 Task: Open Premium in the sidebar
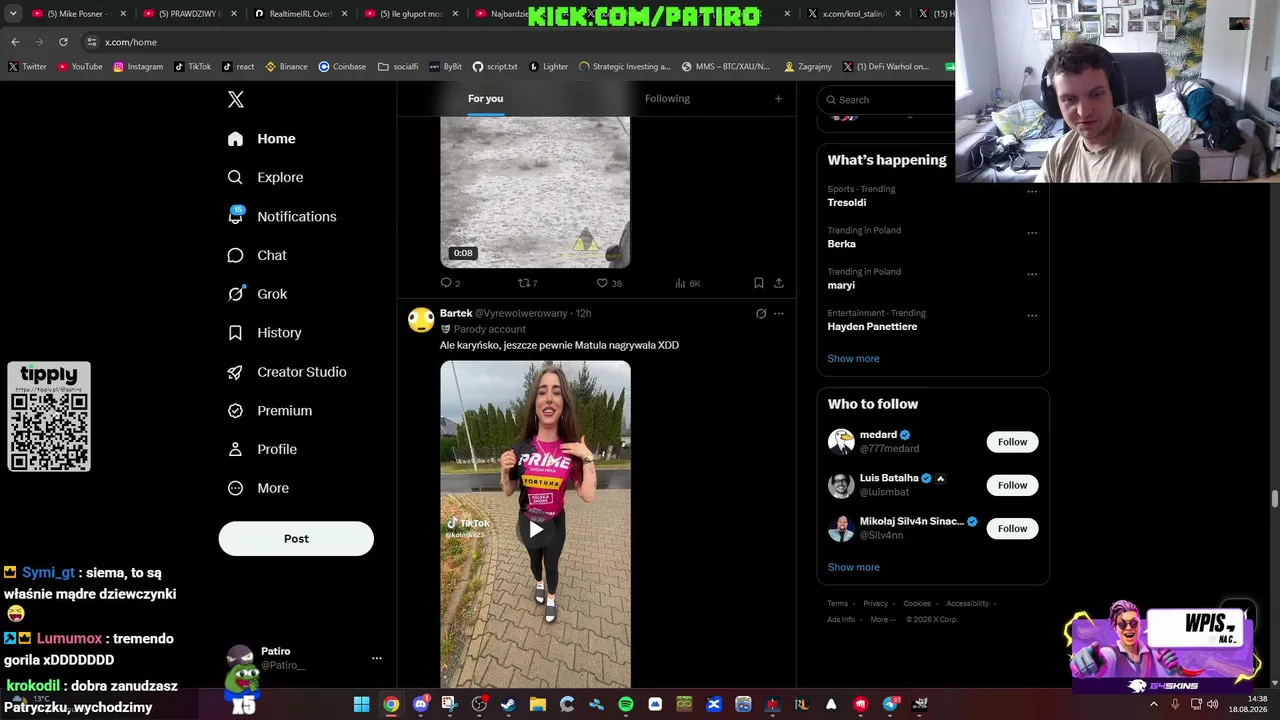tap(269, 410)
